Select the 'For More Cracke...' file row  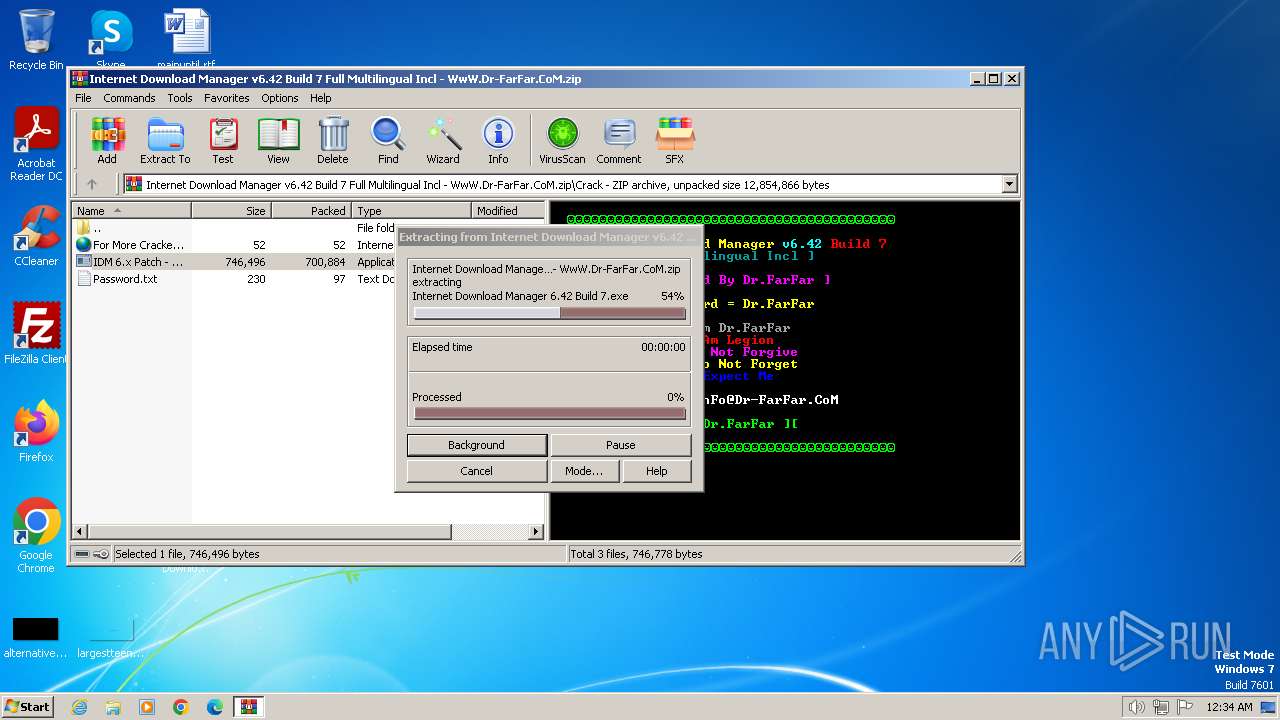(235, 245)
